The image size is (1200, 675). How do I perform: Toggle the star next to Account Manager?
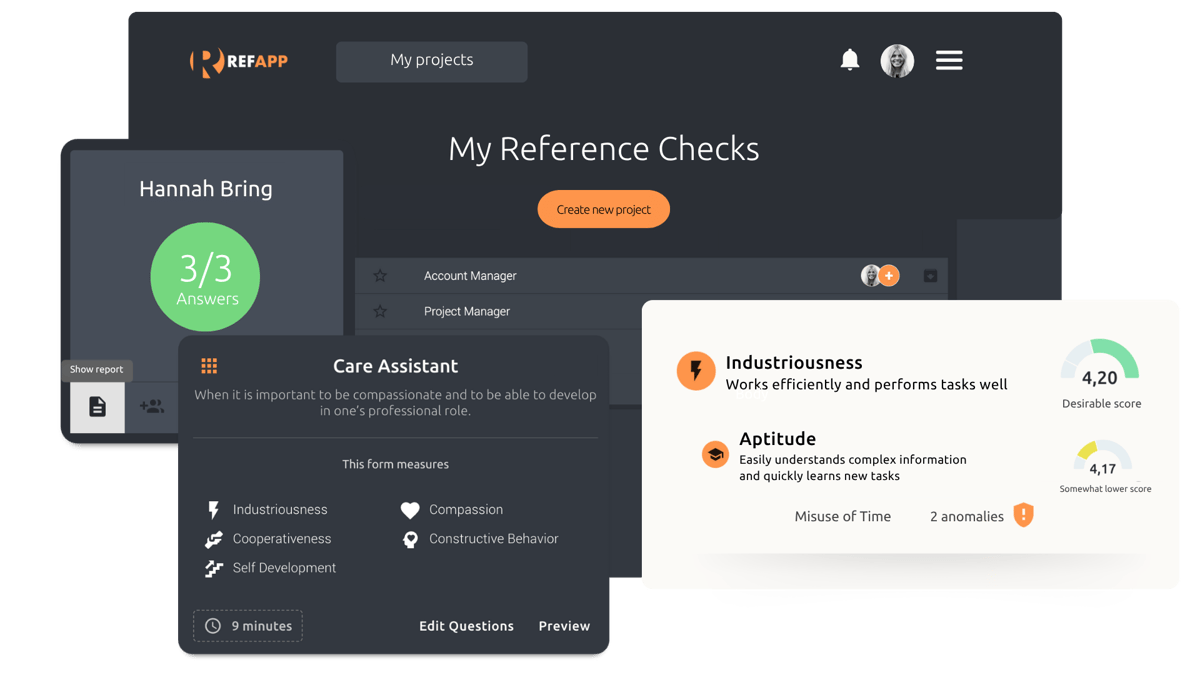click(381, 276)
